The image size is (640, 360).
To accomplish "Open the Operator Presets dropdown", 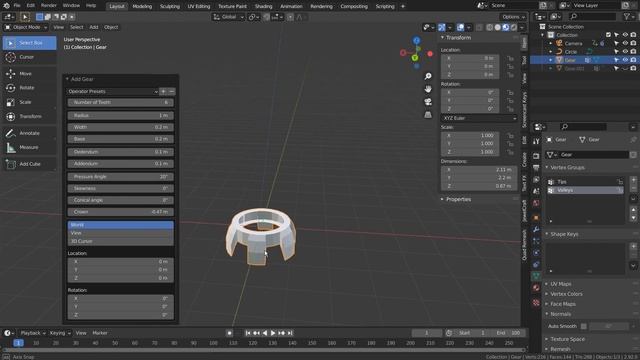I will [x=113, y=91].
